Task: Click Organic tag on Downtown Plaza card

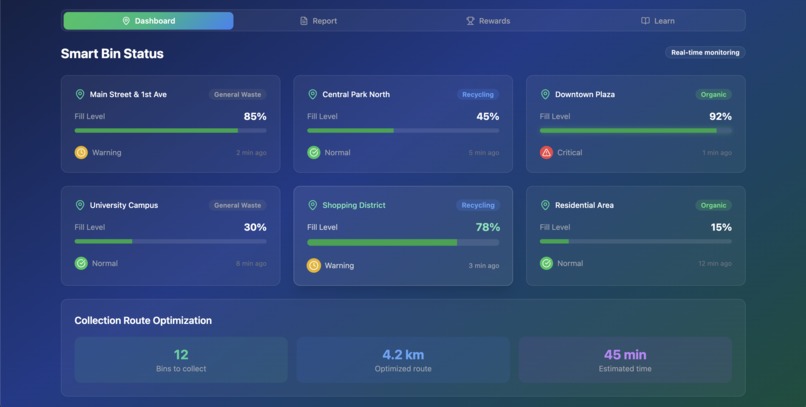Action: pyautogui.click(x=713, y=95)
